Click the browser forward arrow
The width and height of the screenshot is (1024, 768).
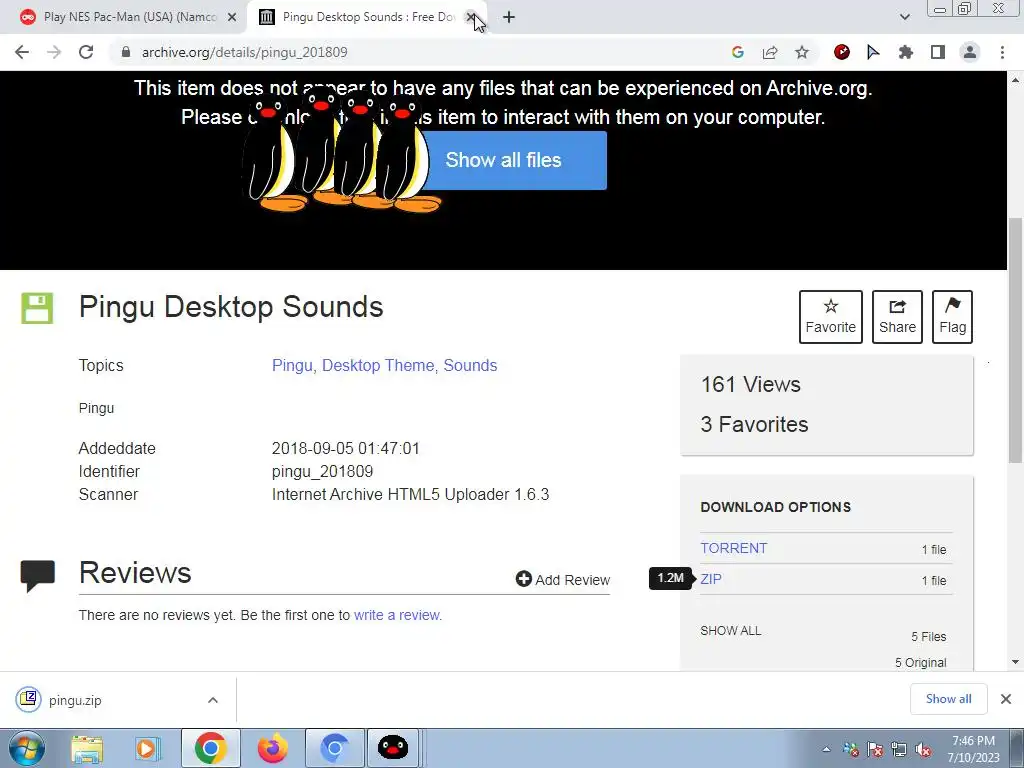tap(54, 52)
